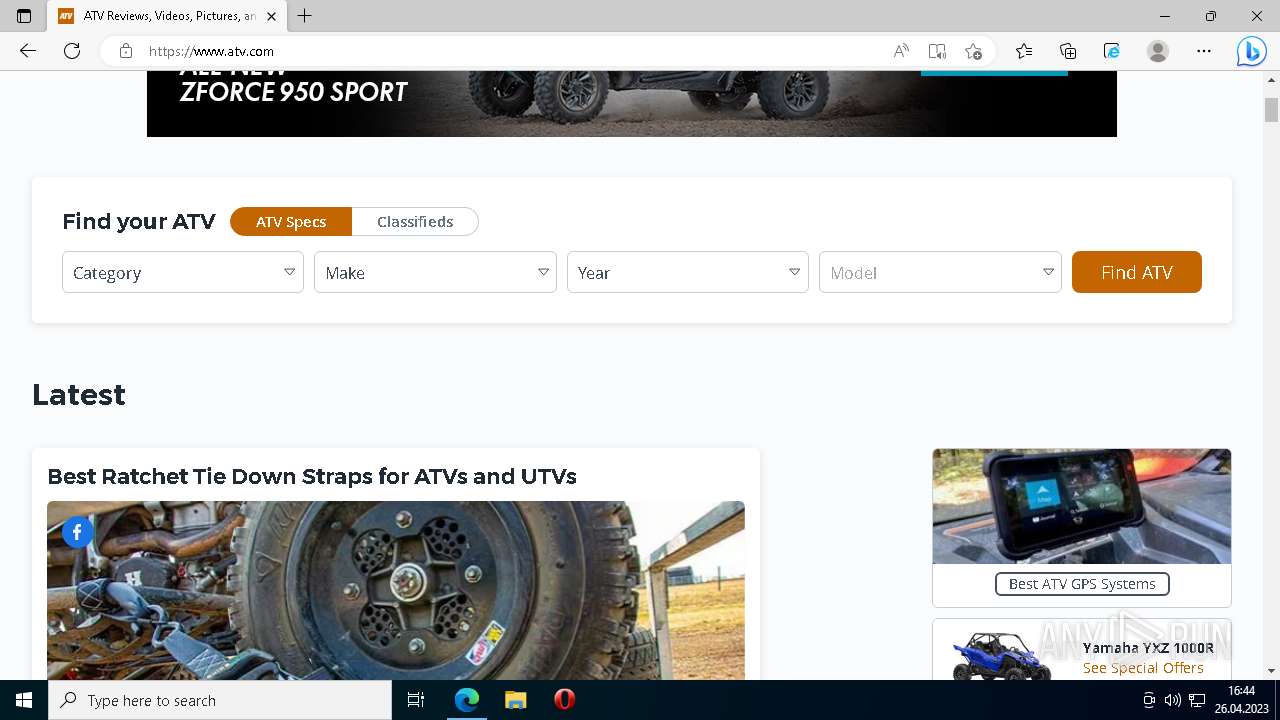Viewport: 1280px width, 720px height.
Task: Open the Bing sidebar chat
Action: tap(1251, 51)
